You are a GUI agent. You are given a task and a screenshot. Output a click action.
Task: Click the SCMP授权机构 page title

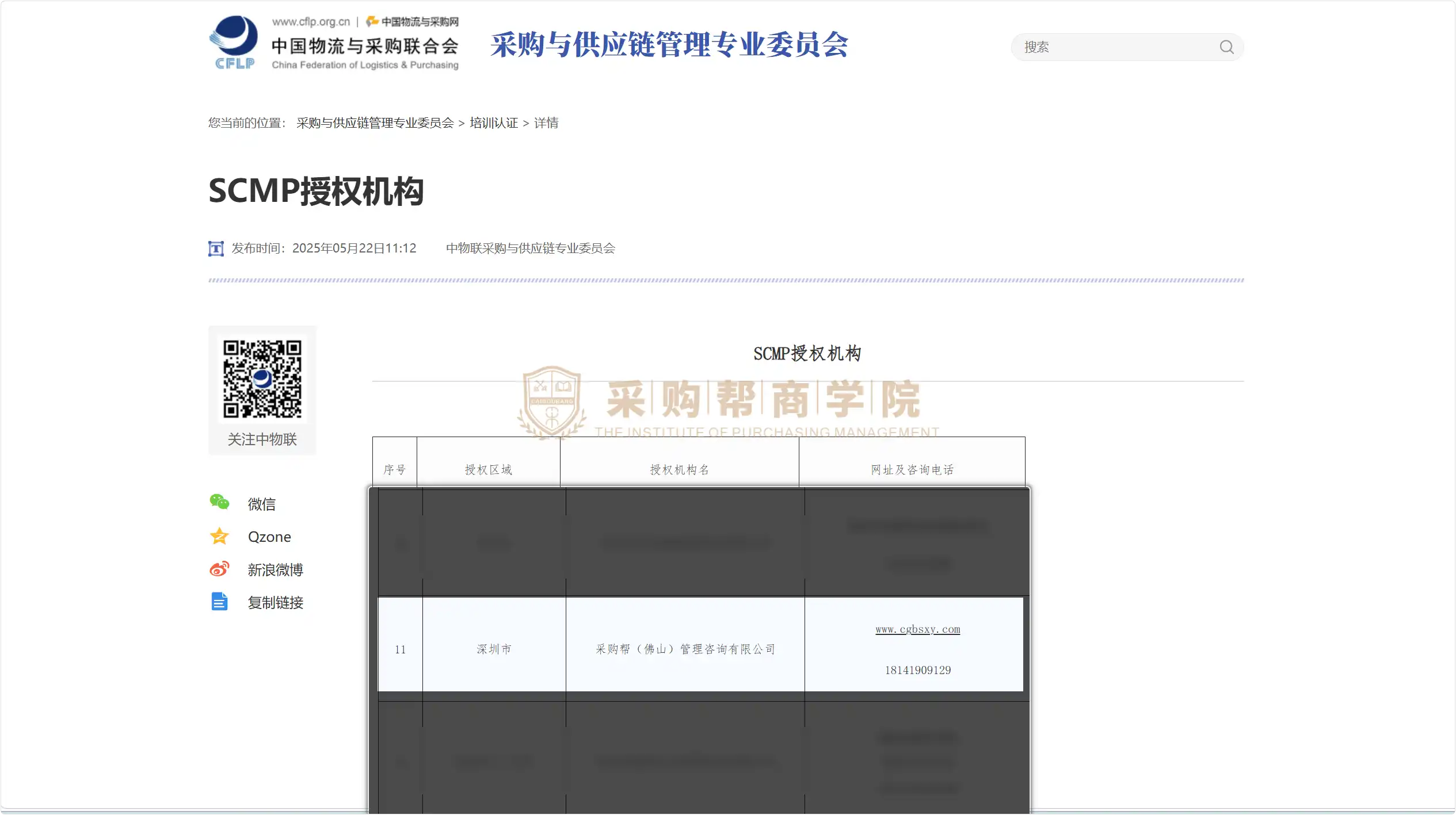tap(316, 191)
